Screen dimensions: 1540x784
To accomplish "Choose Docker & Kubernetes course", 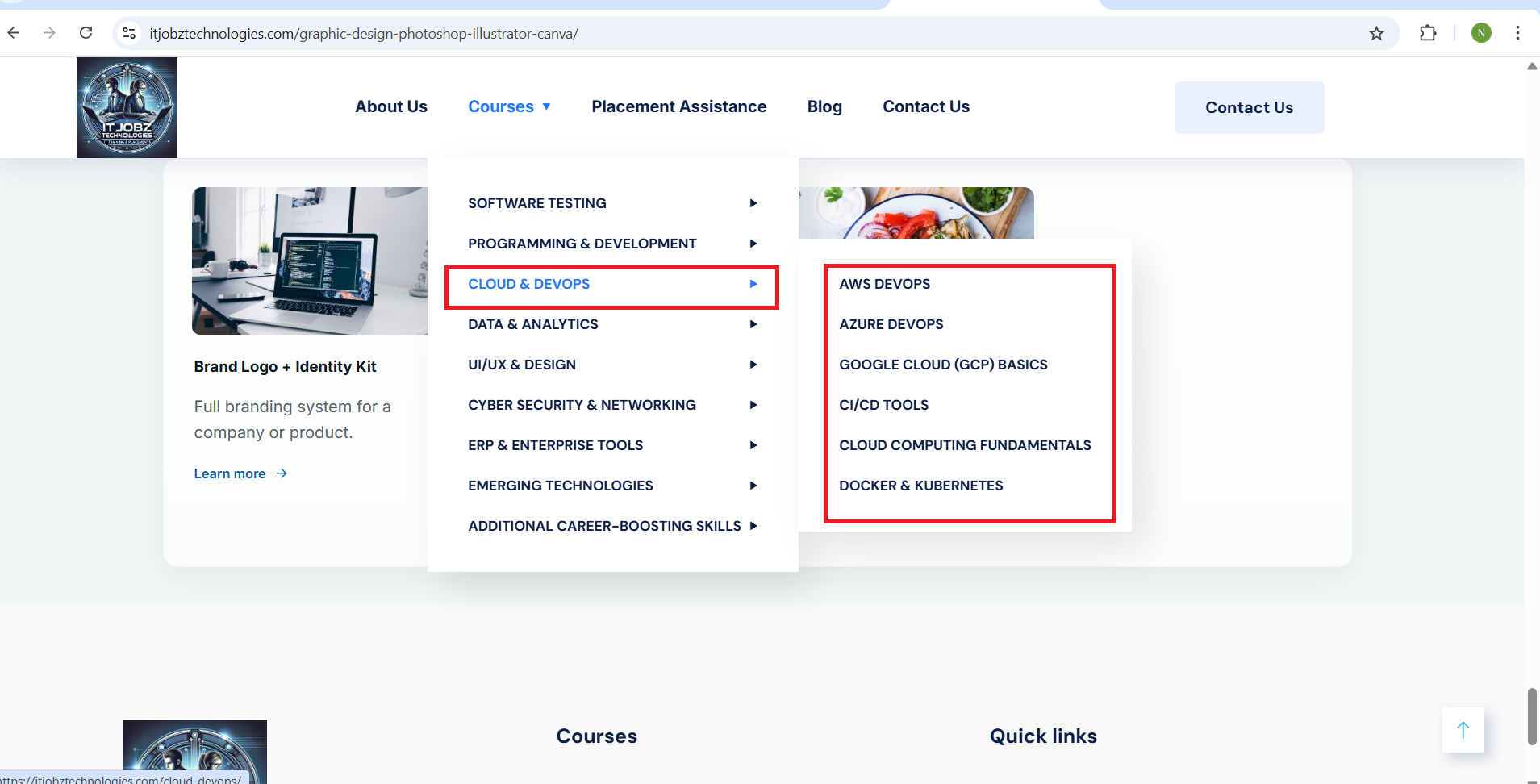I will coord(920,486).
